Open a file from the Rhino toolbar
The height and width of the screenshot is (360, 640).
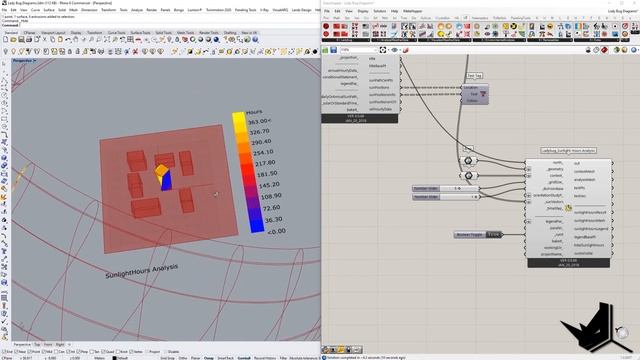click(x=13, y=40)
